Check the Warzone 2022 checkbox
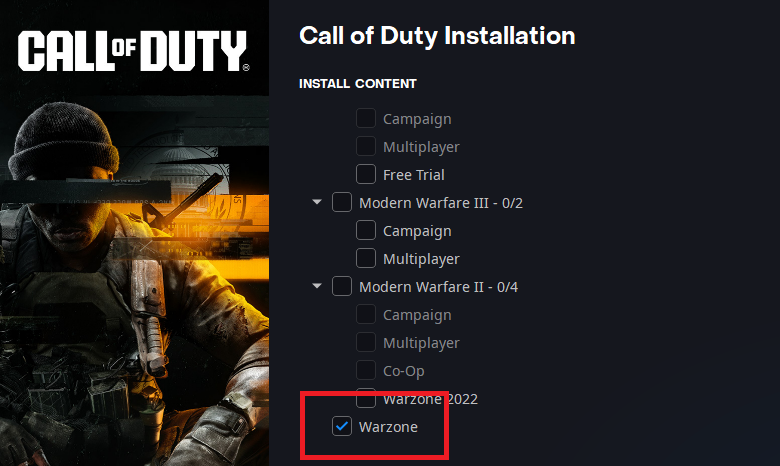780x466 pixels. (x=366, y=398)
